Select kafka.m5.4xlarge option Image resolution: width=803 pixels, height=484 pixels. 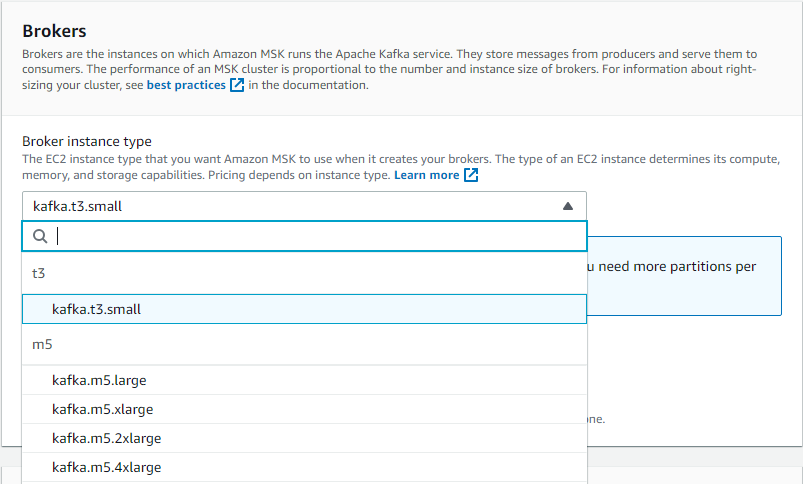pyautogui.click(x=304, y=467)
